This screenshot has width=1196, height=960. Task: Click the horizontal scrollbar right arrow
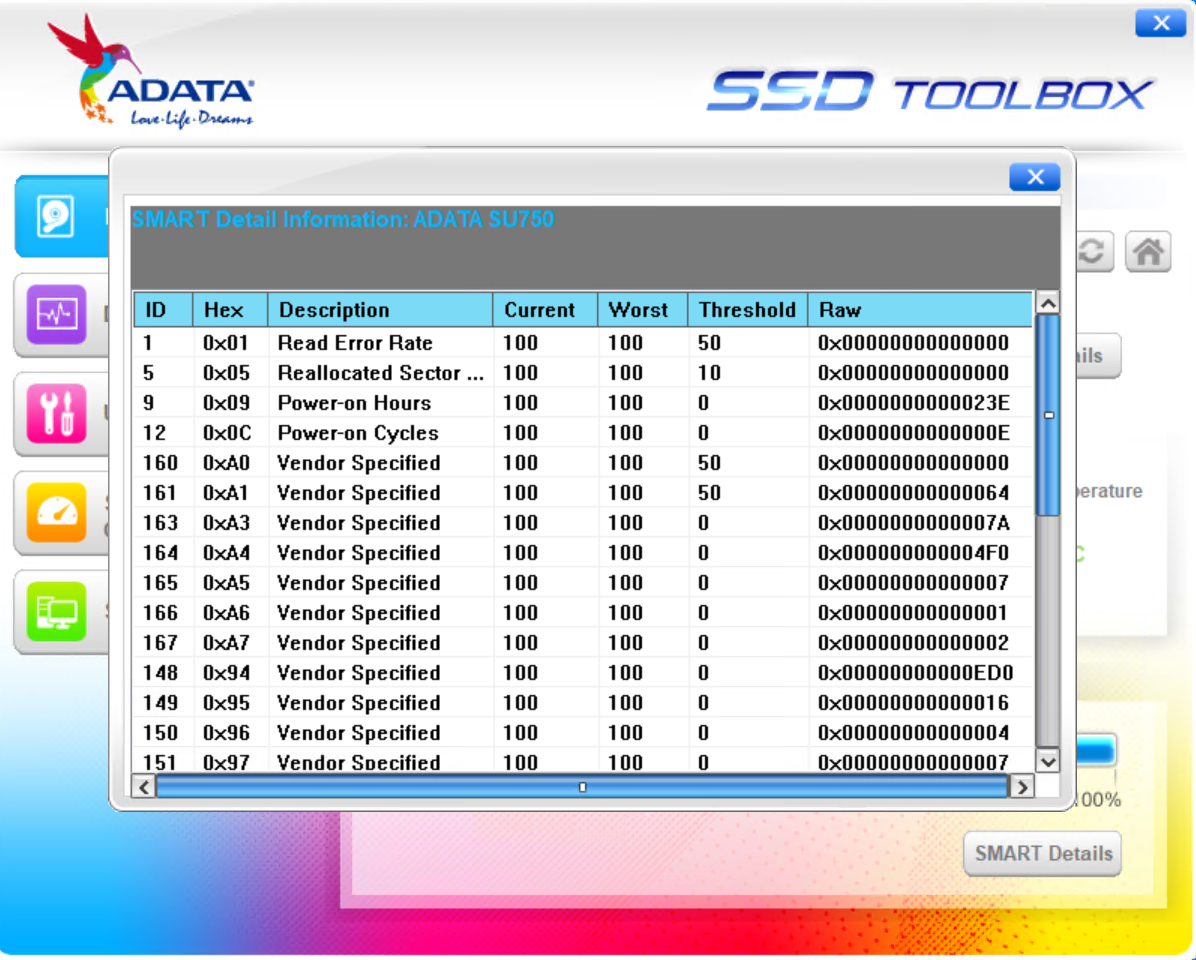click(x=1021, y=787)
